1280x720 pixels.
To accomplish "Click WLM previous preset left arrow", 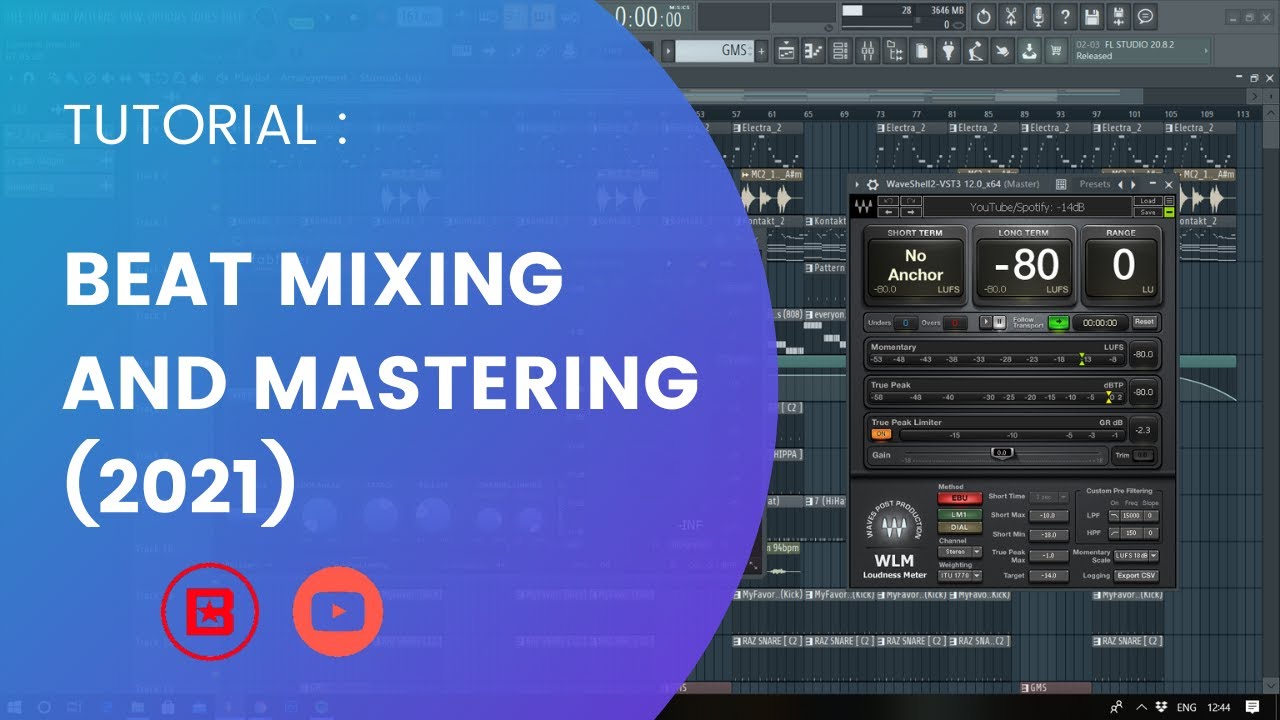I will coord(888,212).
